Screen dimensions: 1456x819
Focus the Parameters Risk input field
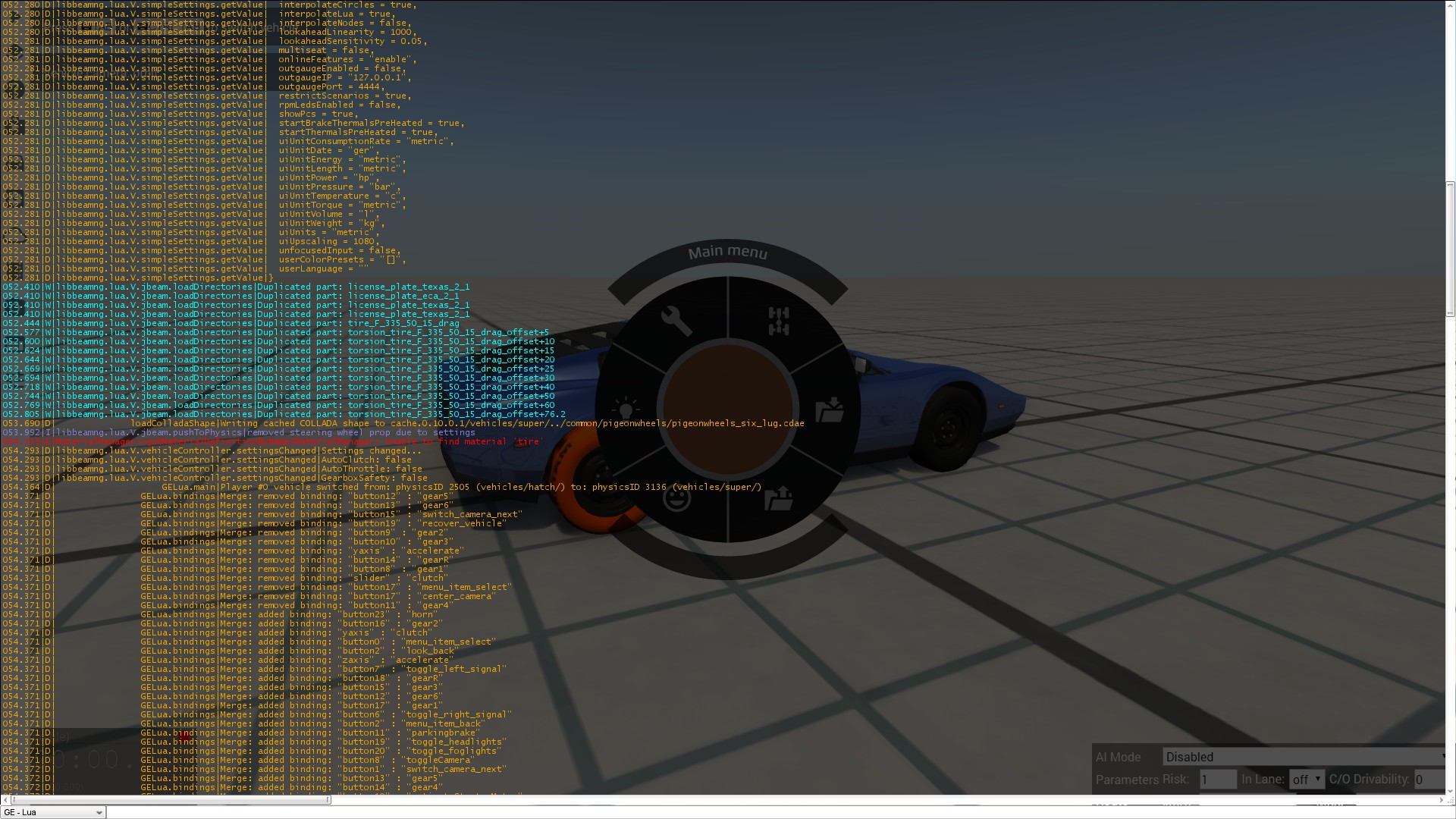pyautogui.click(x=1218, y=779)
